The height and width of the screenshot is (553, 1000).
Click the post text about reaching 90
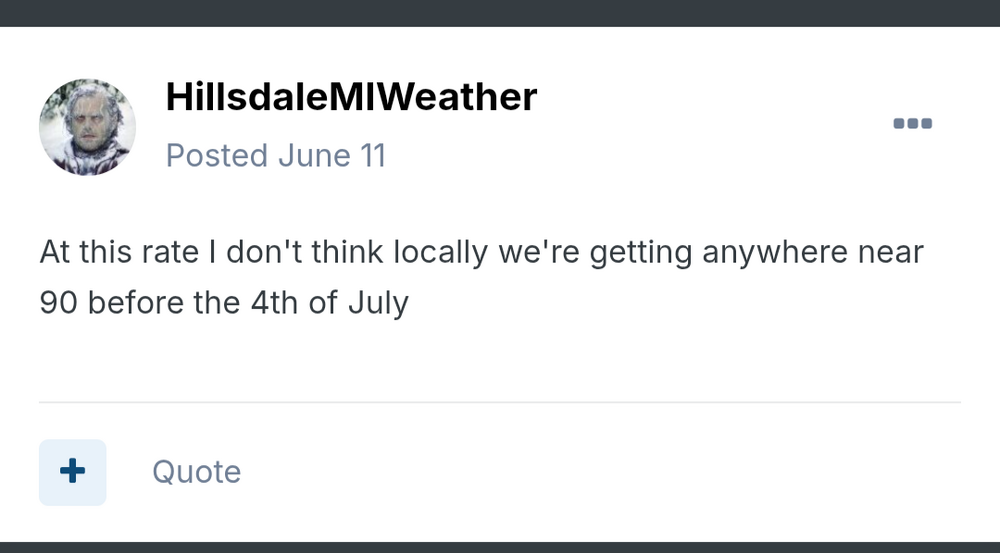coord(482,277)
